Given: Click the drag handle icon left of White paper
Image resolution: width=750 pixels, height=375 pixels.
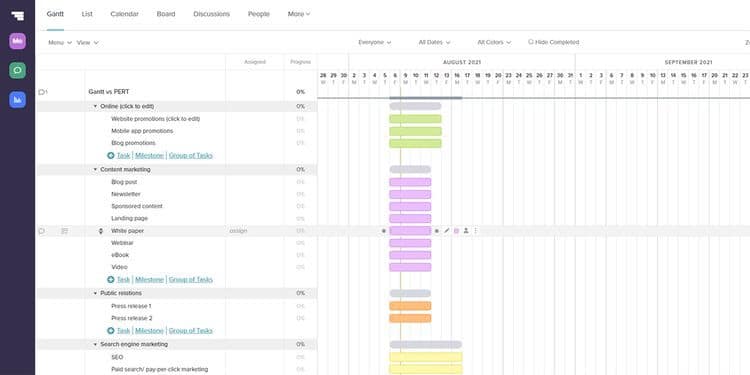Looking at the screenshot, I should pos(100,231).
